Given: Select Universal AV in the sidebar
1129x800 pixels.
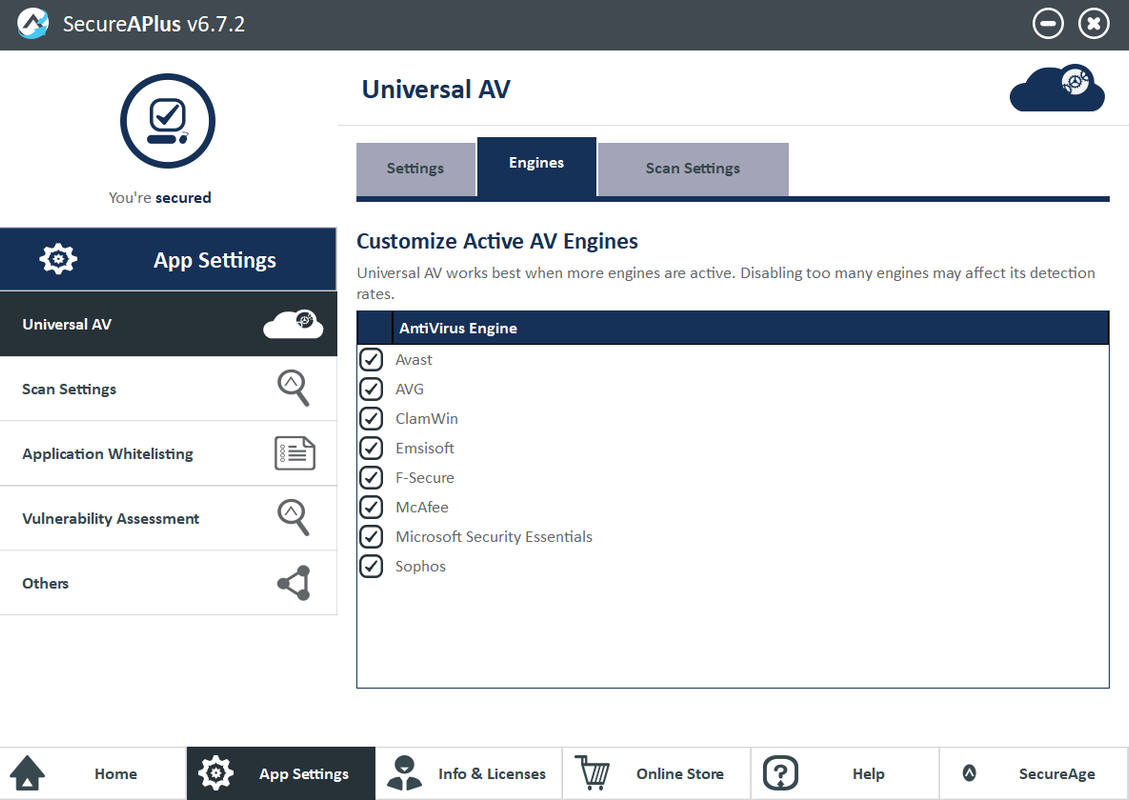Looking at the screenshot, I should tap(168, 324).
